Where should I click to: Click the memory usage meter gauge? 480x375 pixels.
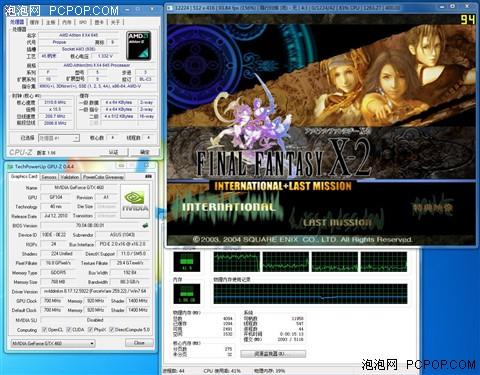click(187, 293)
